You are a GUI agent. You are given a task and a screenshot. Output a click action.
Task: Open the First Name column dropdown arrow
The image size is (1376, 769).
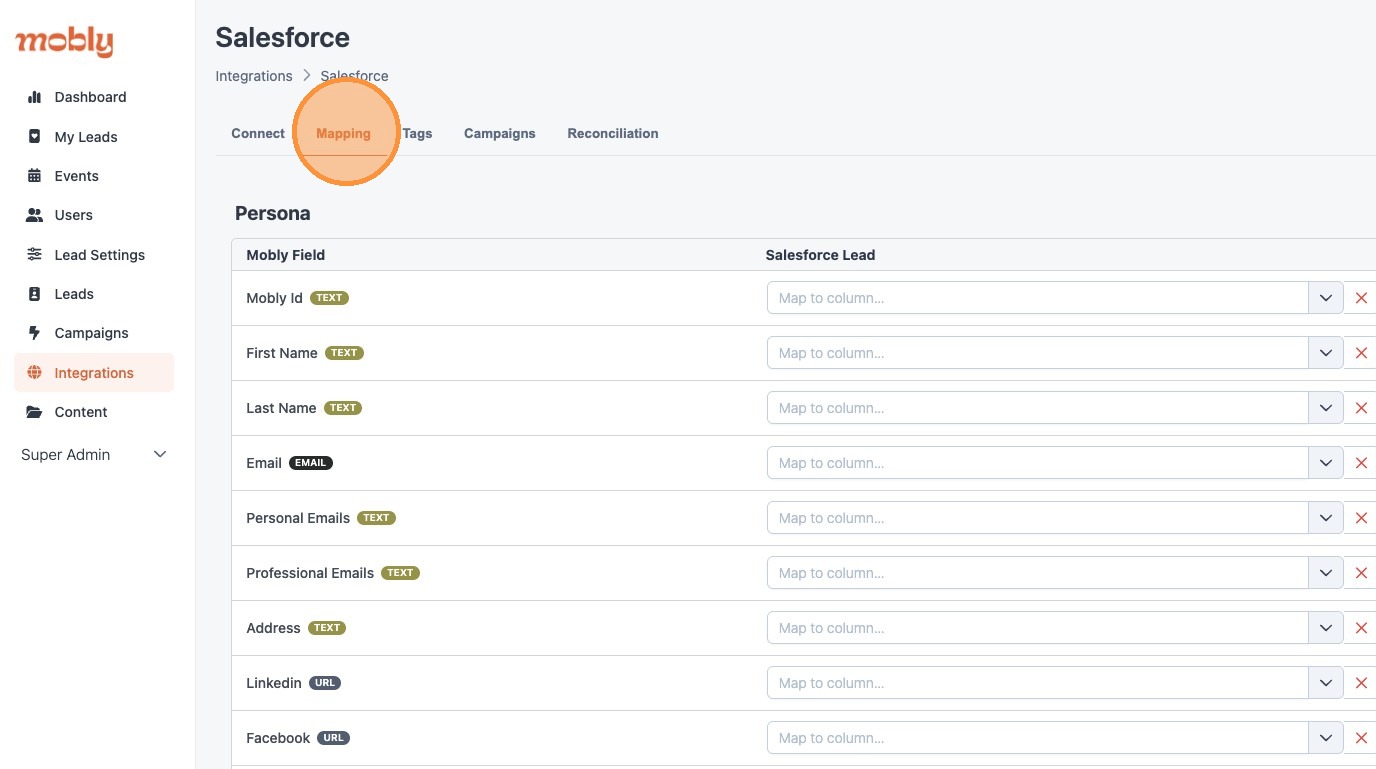pos(1325,353)
